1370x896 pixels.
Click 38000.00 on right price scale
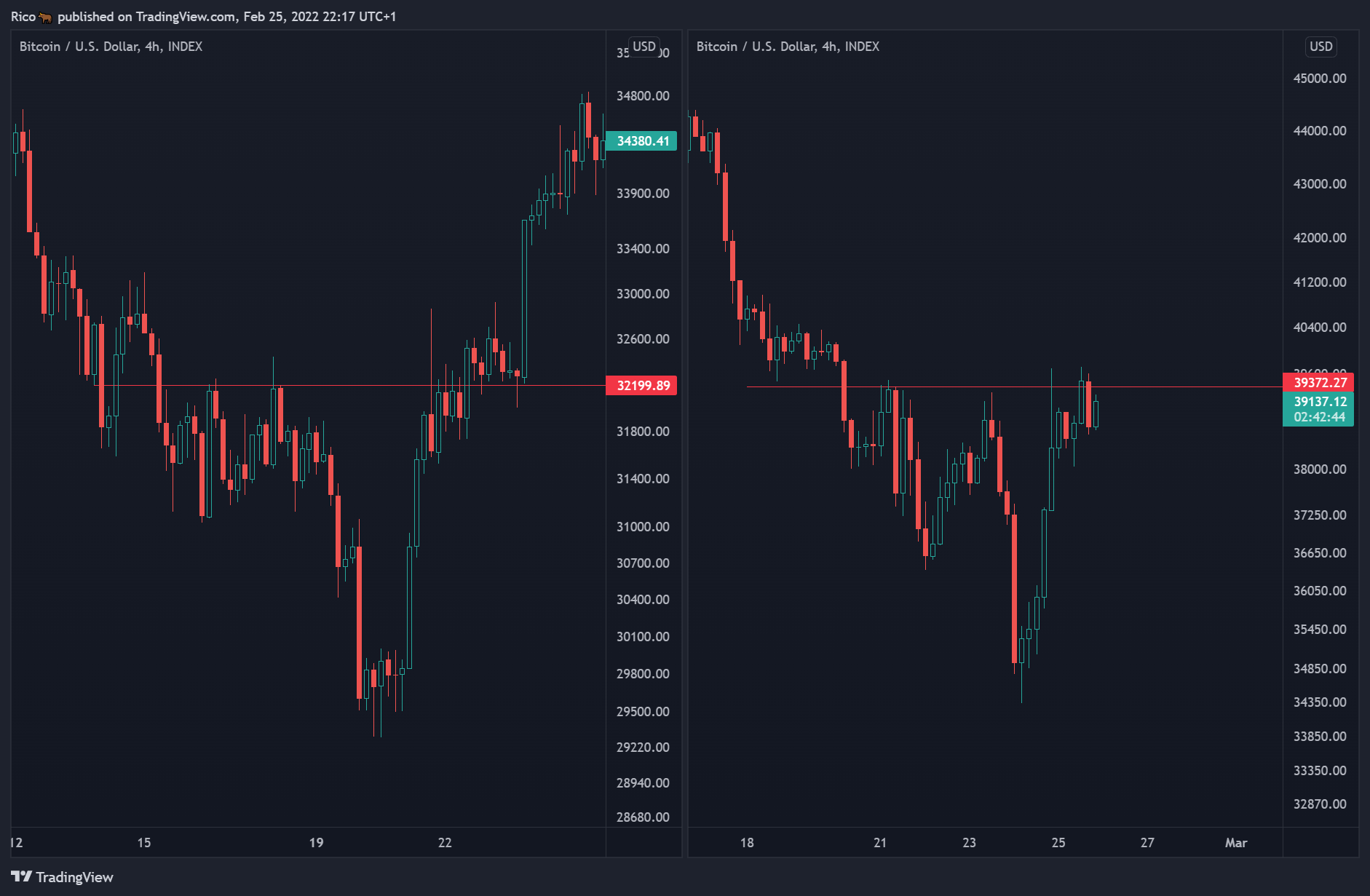(1320, 469)
